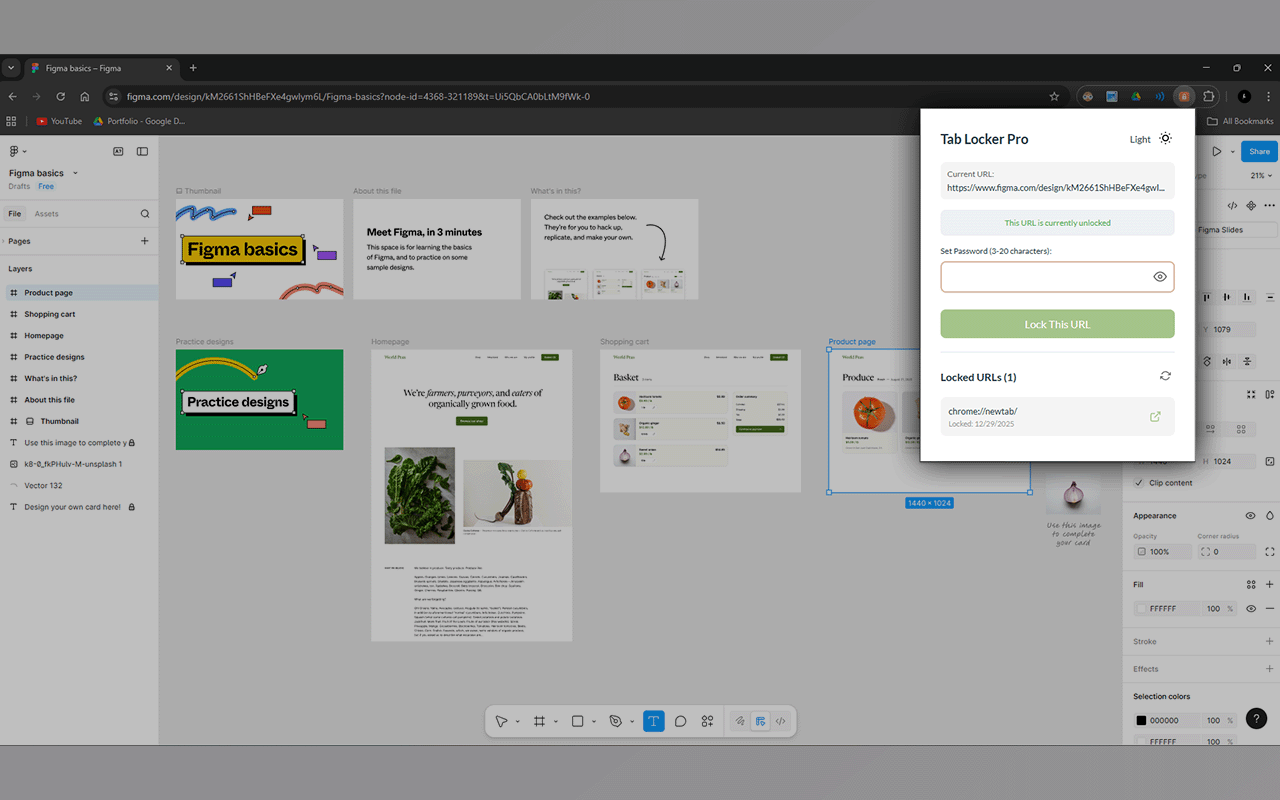Open the Actions tool in toolbar
1280x800 pixels.
click(707, 721)
